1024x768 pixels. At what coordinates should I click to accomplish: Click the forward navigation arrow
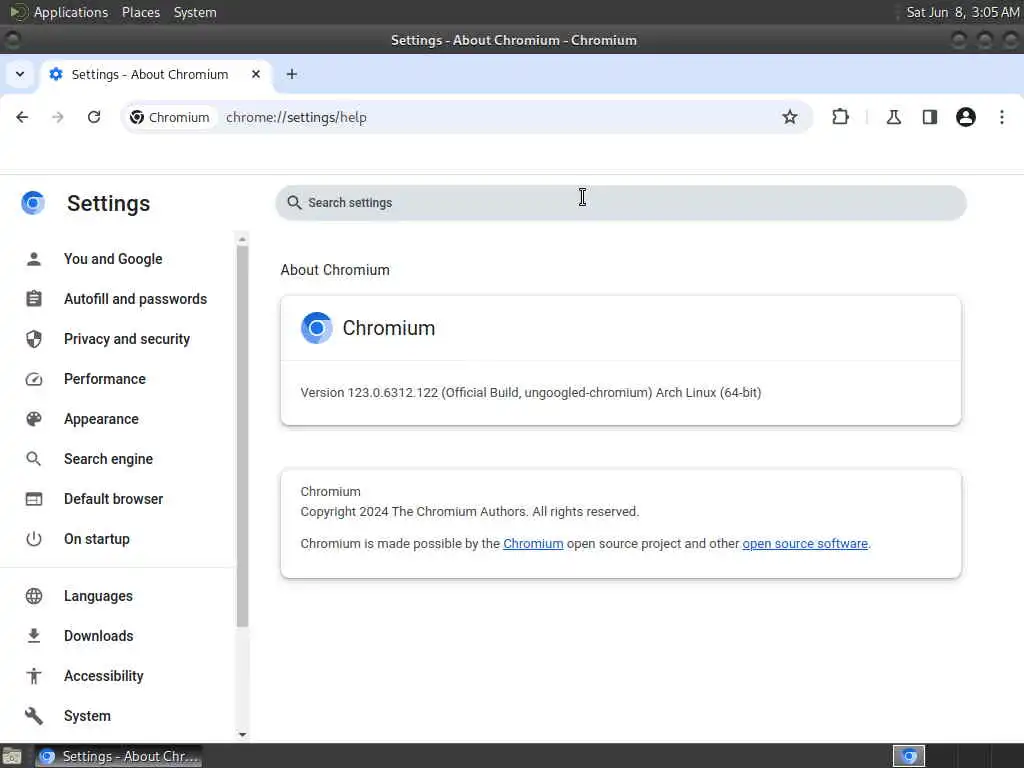pos(58,117)
